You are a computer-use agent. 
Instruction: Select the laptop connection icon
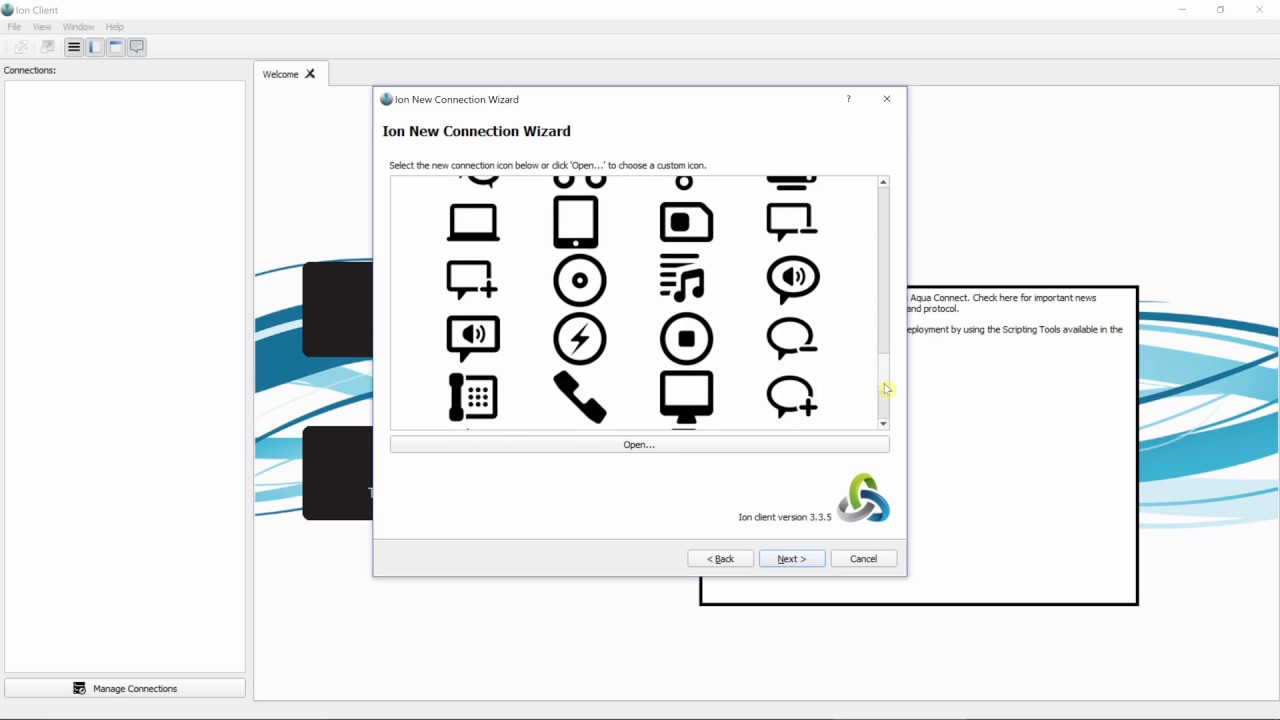coord(472,223)
